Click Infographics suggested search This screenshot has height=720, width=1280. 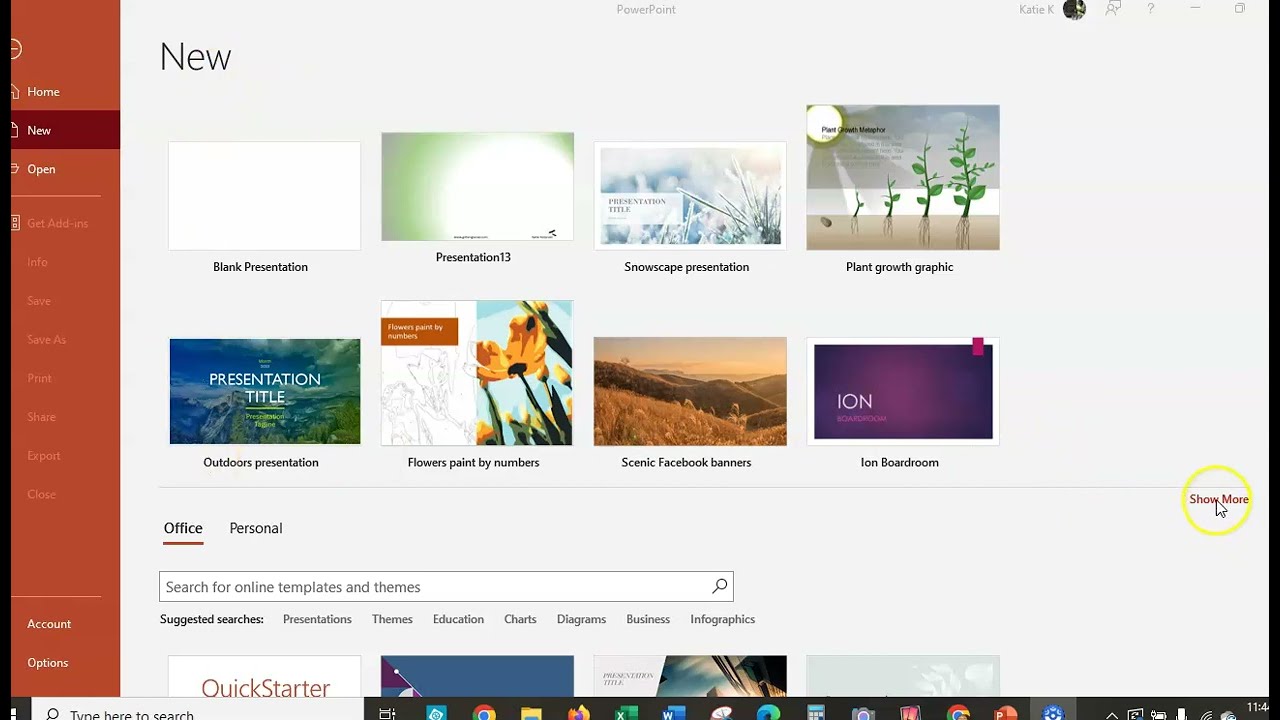pos(722,619)
